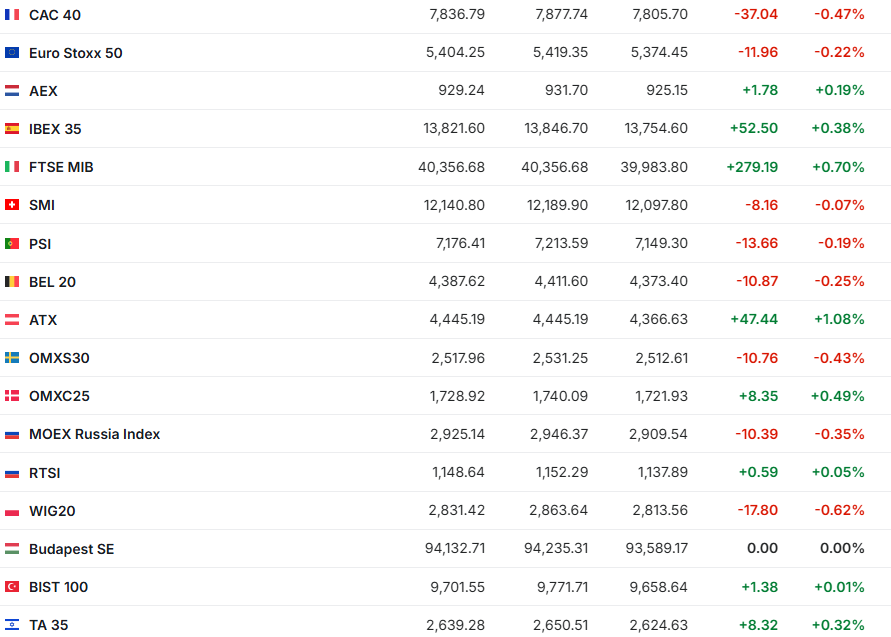Open the WIG20 index link

(x=52, y=511)
